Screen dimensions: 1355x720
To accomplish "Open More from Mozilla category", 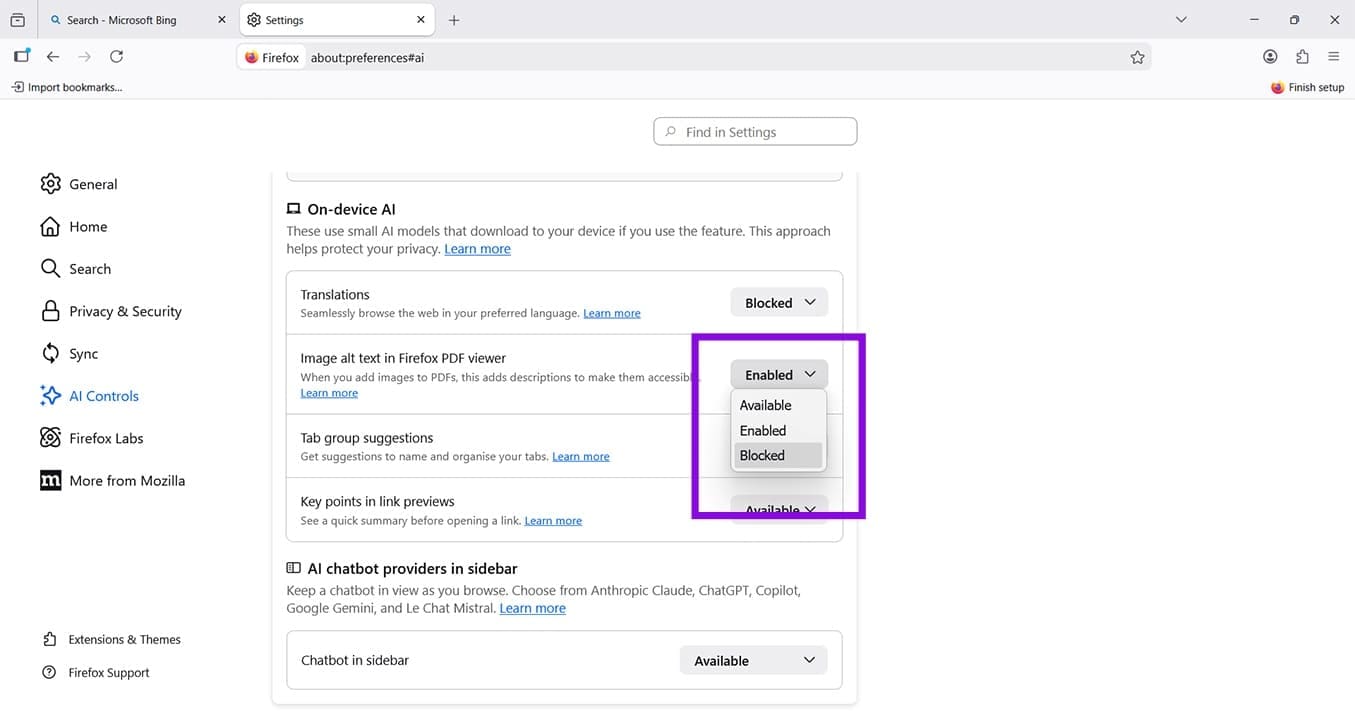I will coord(127,481).
